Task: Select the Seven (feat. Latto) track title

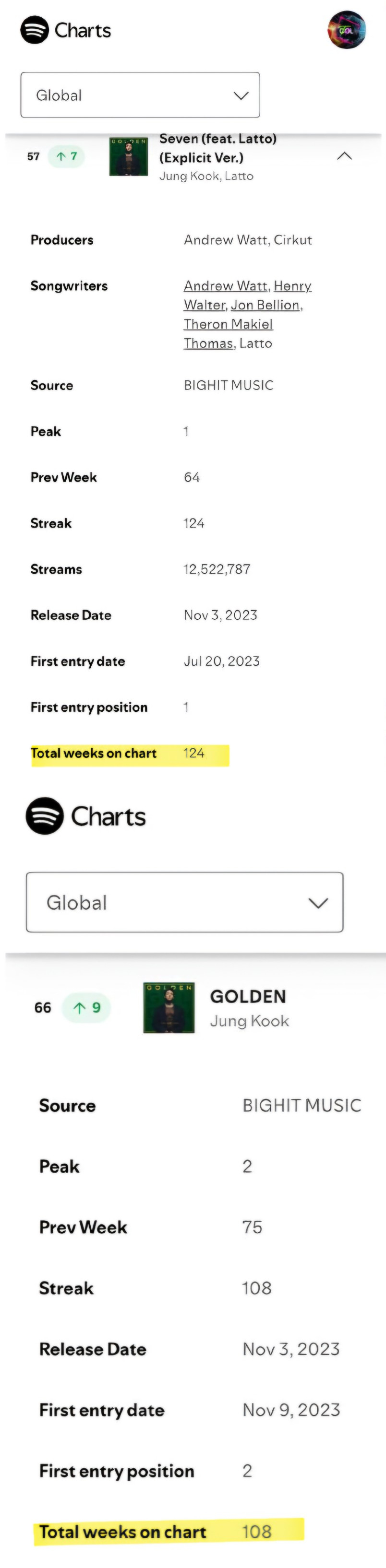Action: point(217,148)
